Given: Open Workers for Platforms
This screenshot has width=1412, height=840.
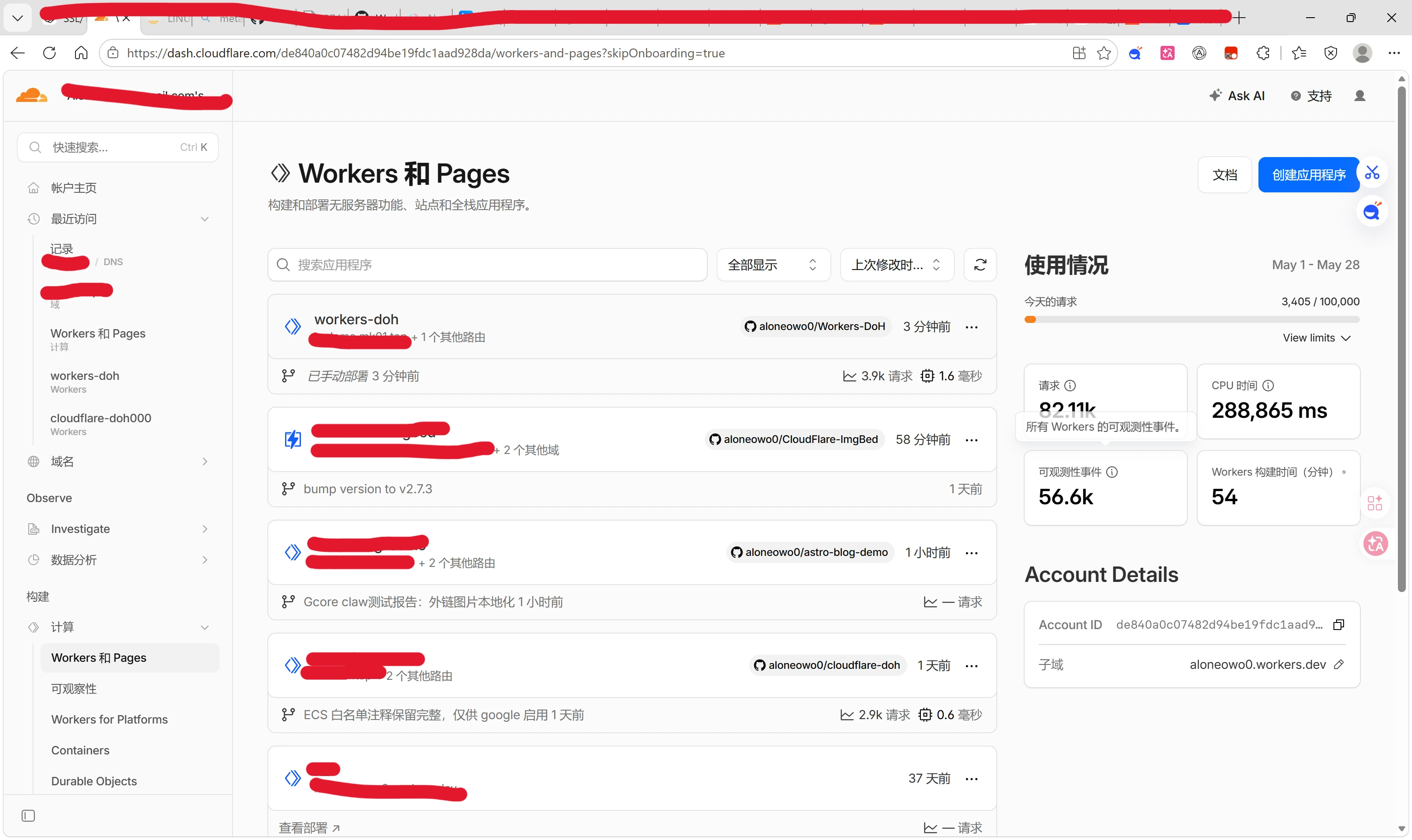Looking at the screenshot, I should [109, 720].
